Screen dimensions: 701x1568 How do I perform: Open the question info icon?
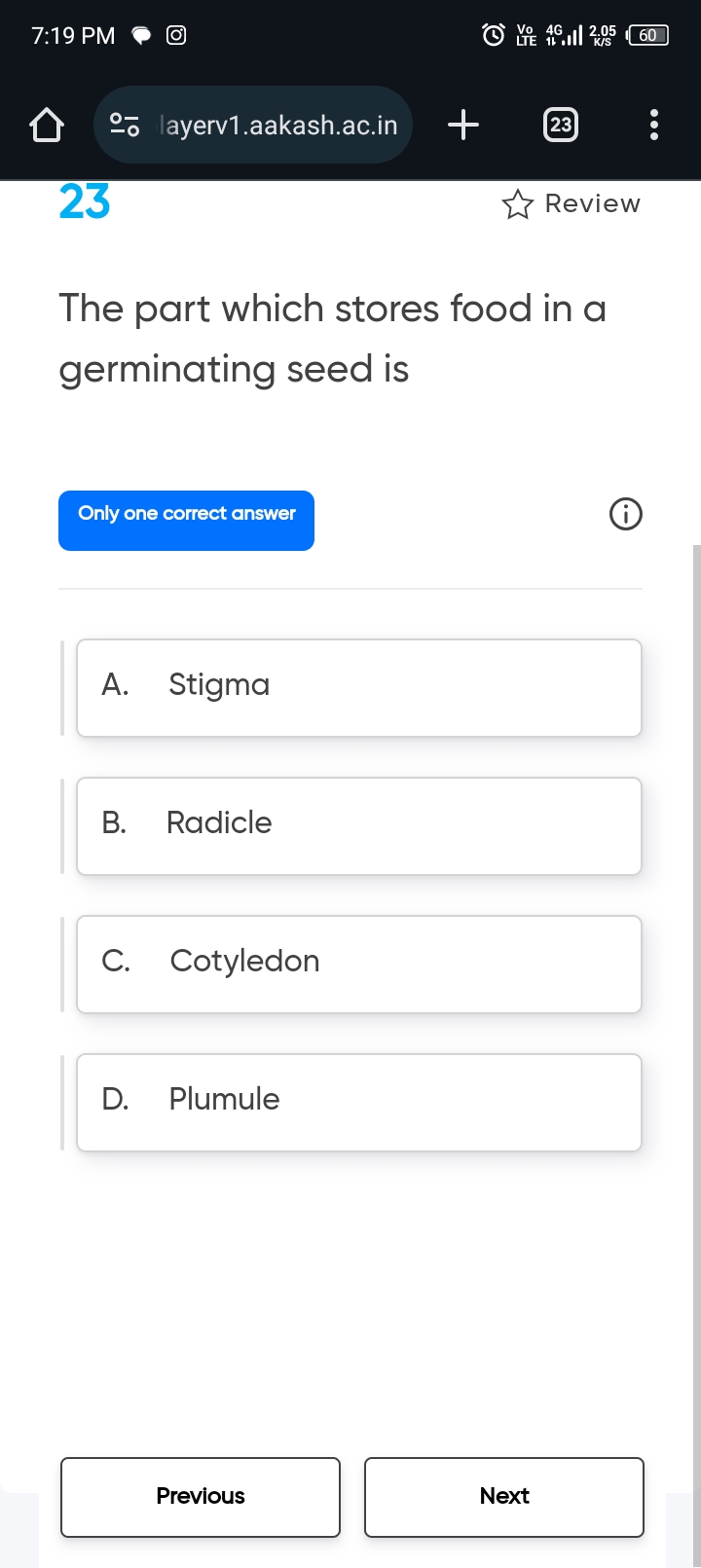coord(625,514)
